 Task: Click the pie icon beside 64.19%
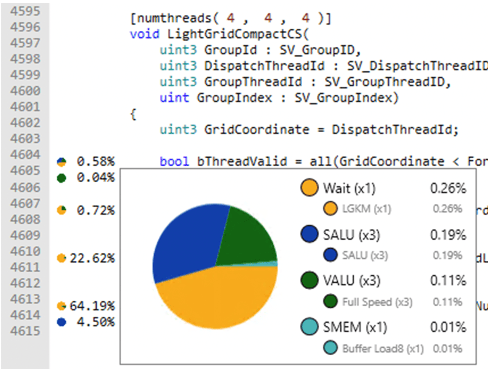62,306
